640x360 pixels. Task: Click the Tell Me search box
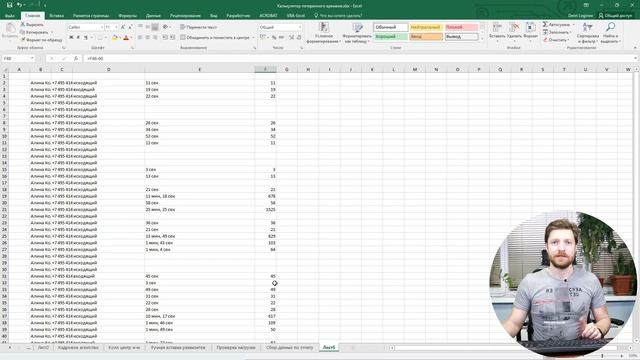click(338, 16)
